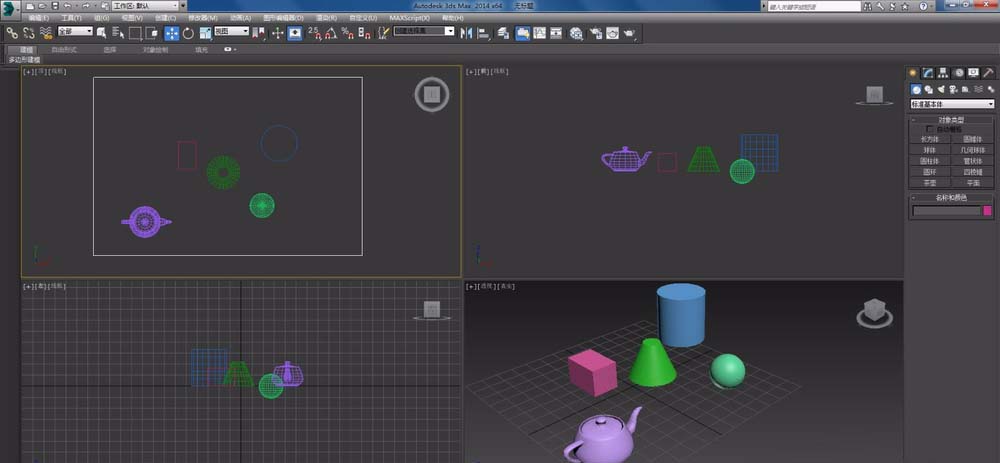The width and height of the screenshot is (1000, 463).
Task: Select the Select and Link tool
Action: pos(12,33)
